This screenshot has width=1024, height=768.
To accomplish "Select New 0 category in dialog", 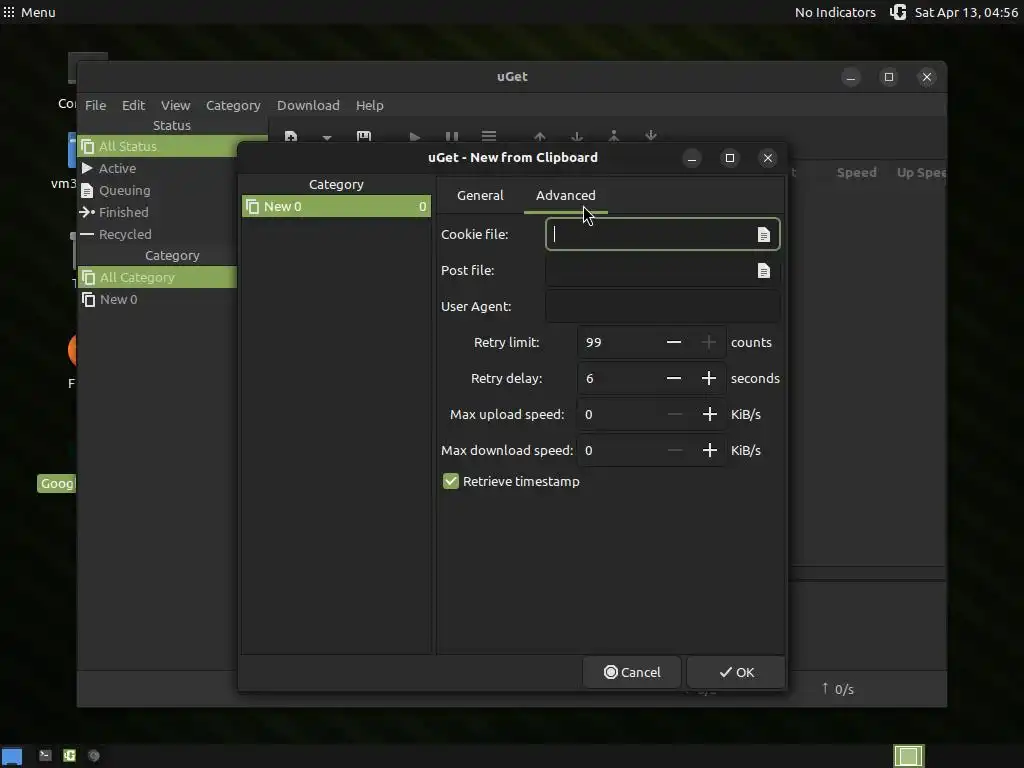I will click(336, 206).
